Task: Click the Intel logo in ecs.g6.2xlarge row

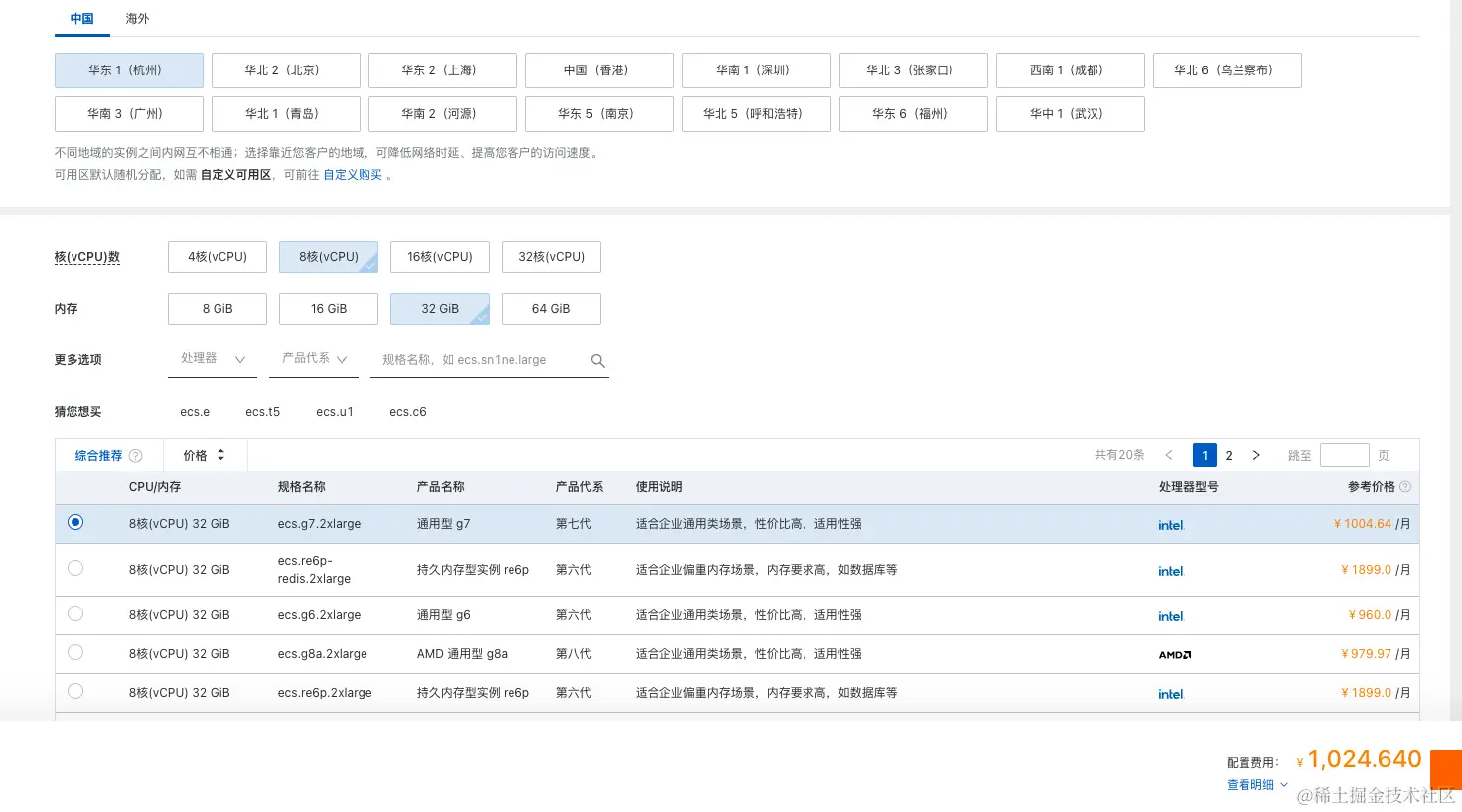Action: (1171, 616)
